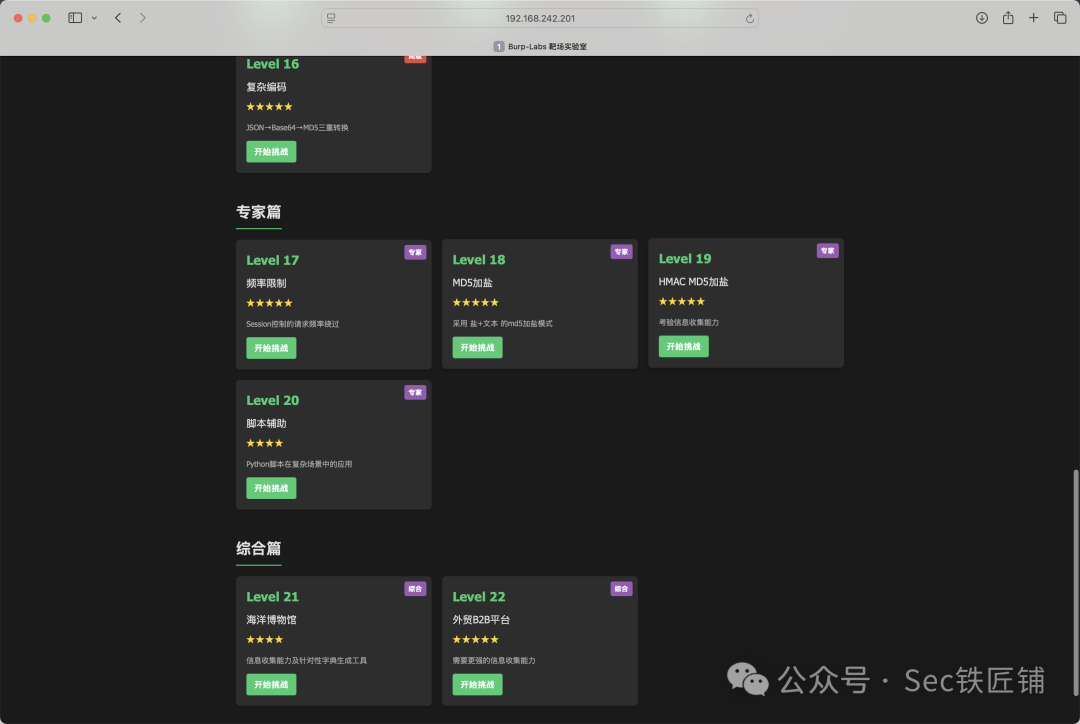Open the Share icon
The width and height of the screenshot is (1080, 724).
(x=1008, y=17)
